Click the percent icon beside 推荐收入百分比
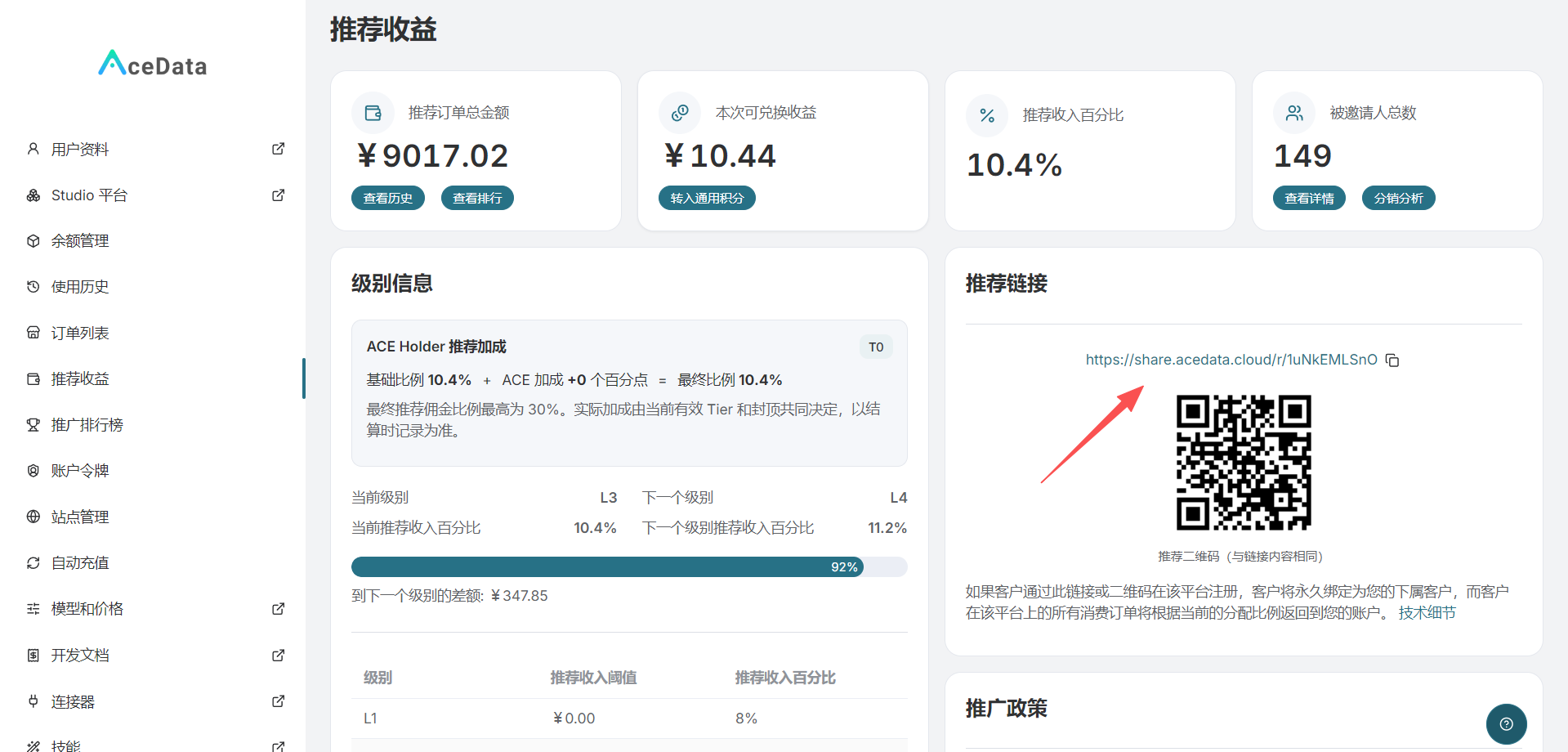 pos(987,115)
